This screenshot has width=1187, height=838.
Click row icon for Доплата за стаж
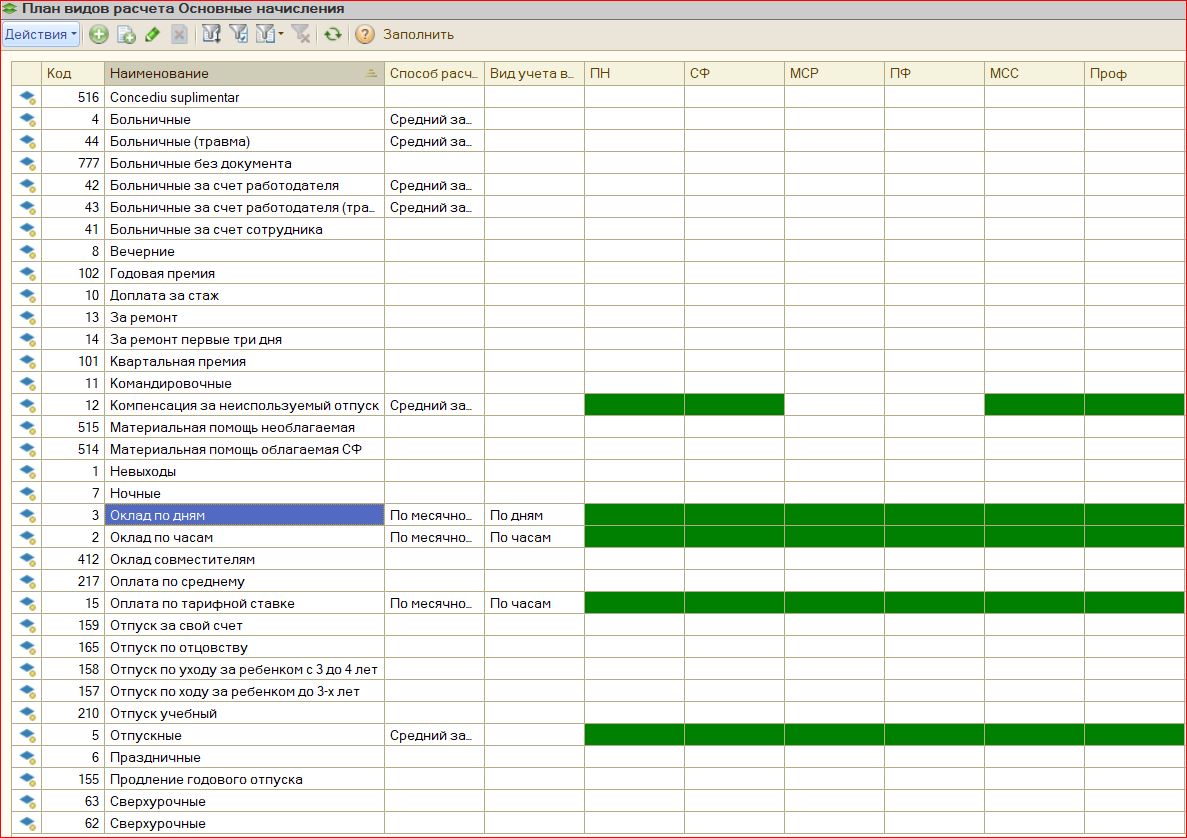(27, 295)
